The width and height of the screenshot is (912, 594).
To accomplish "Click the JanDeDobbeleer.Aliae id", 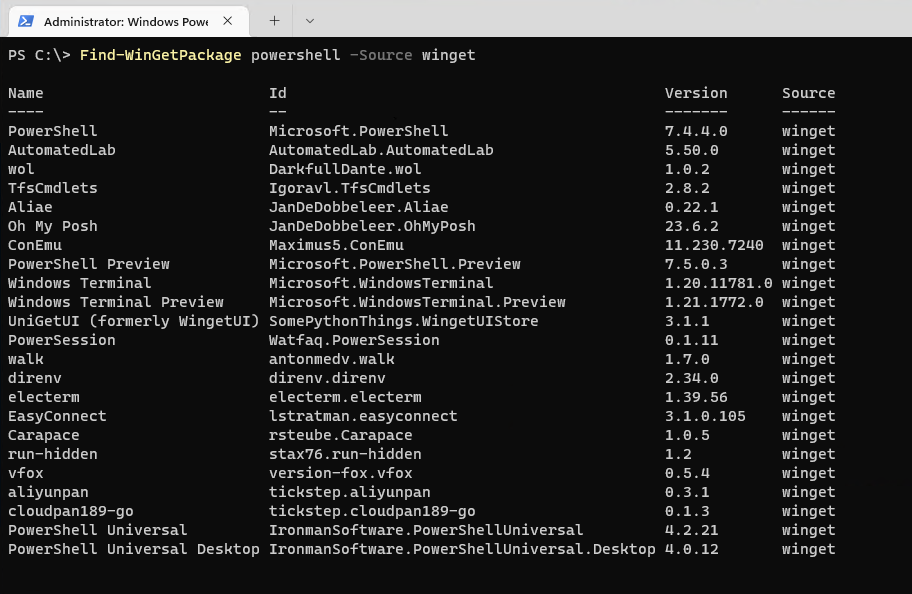I will pos(358,207).
